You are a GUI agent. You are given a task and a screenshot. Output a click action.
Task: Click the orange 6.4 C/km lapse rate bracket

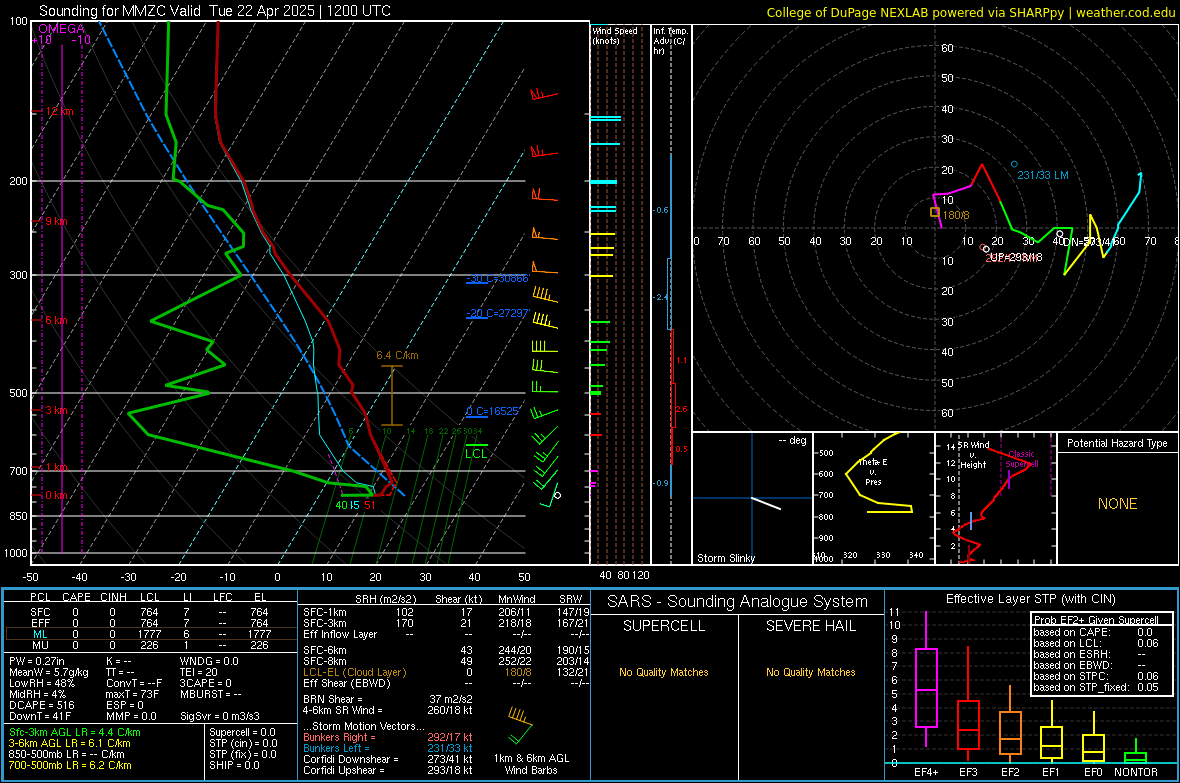point(391,396)
